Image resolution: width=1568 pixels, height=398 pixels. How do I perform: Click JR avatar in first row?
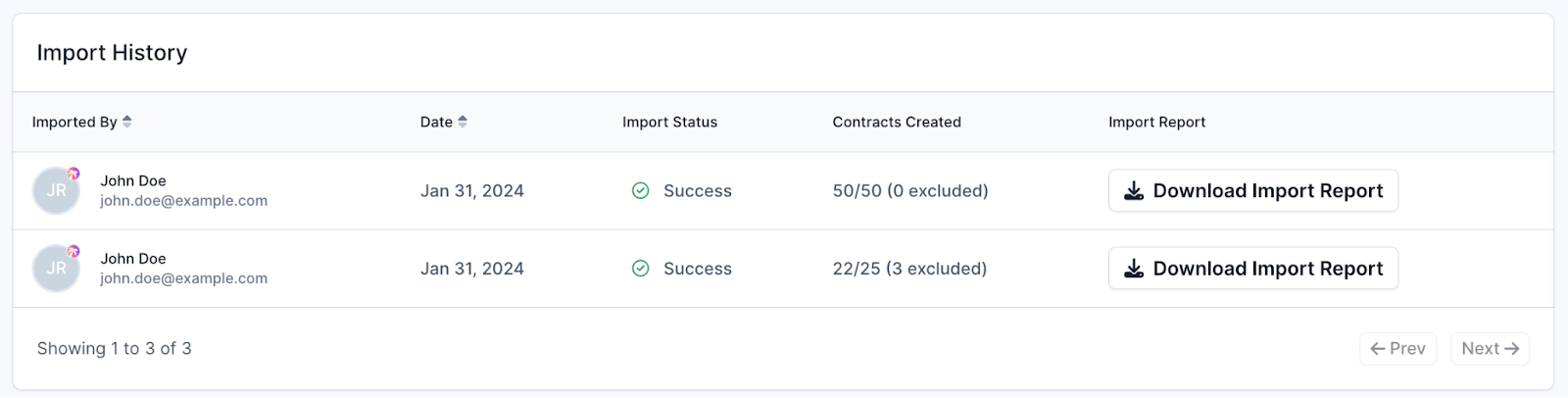coord(56,190)
